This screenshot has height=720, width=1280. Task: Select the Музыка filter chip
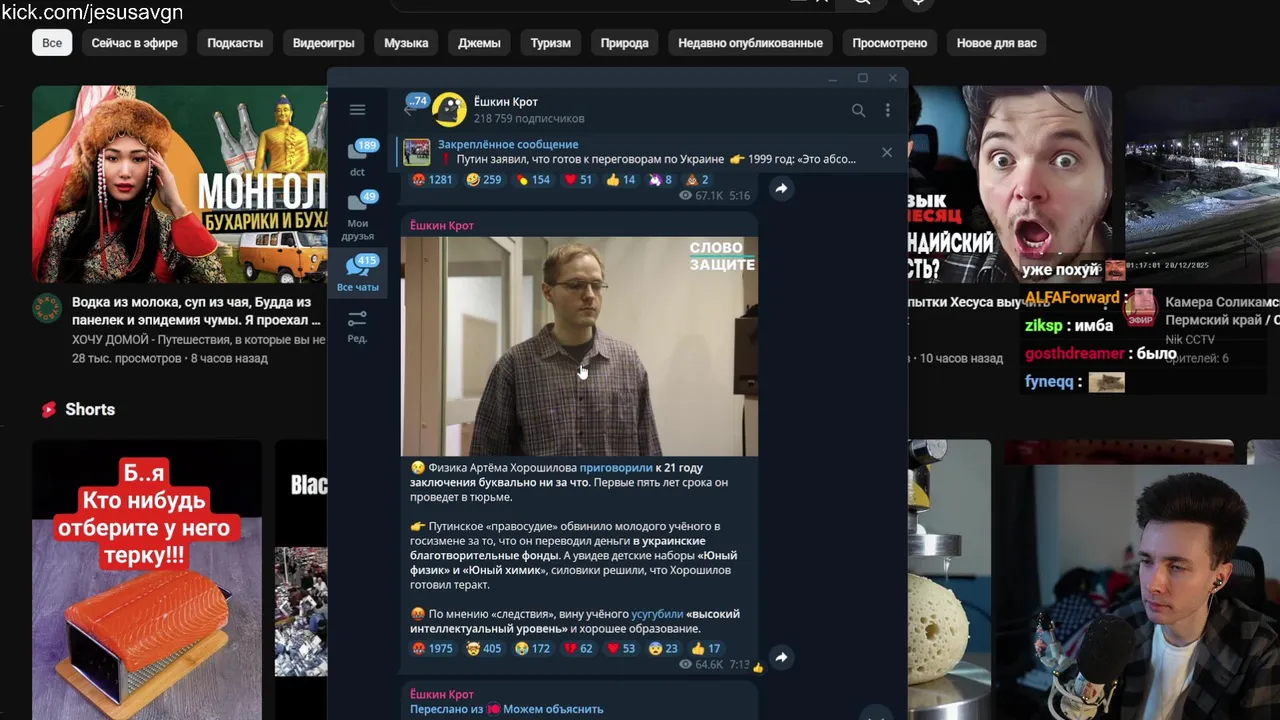(x=406, y=43)
